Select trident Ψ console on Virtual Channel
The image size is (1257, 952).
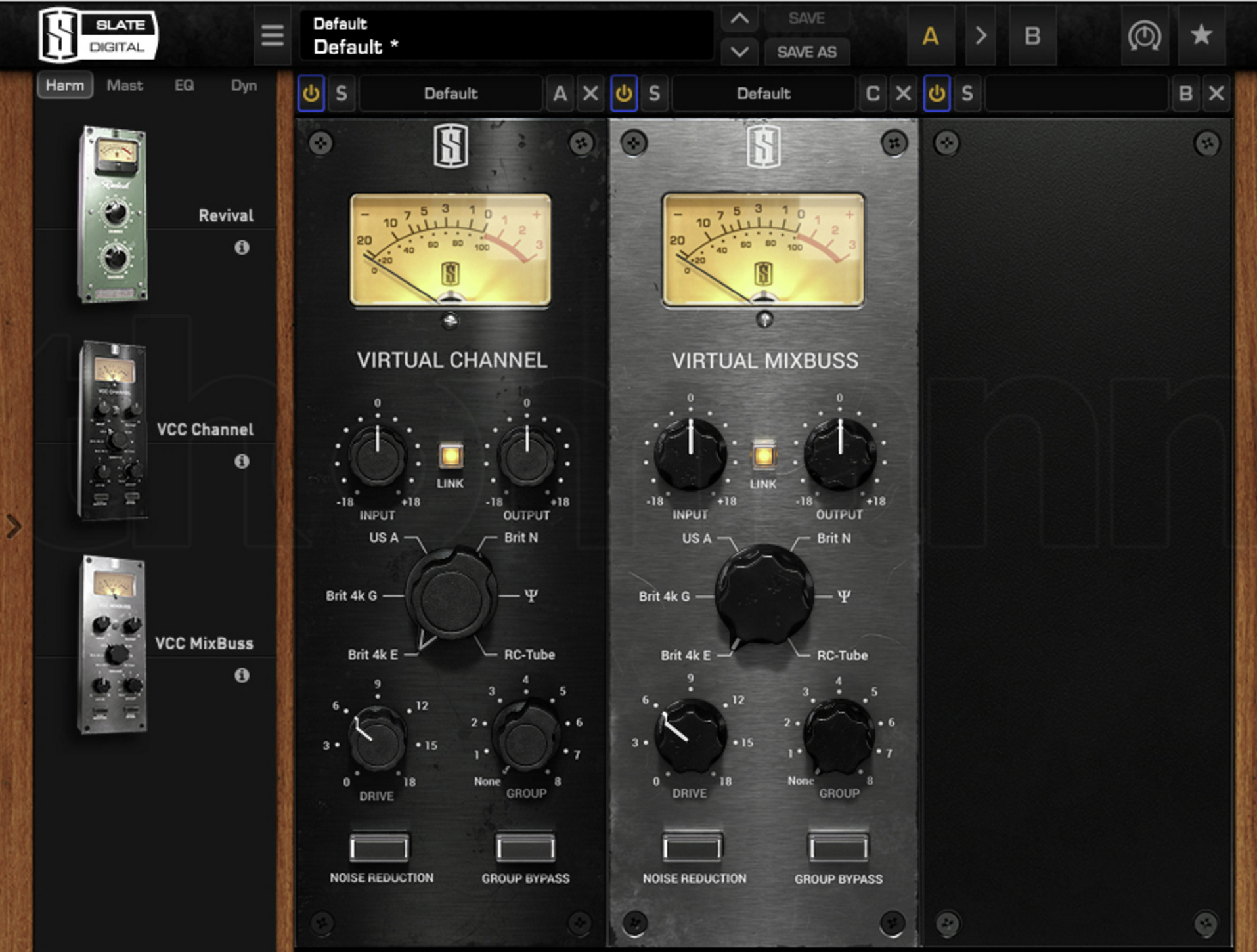click(531, 595)
